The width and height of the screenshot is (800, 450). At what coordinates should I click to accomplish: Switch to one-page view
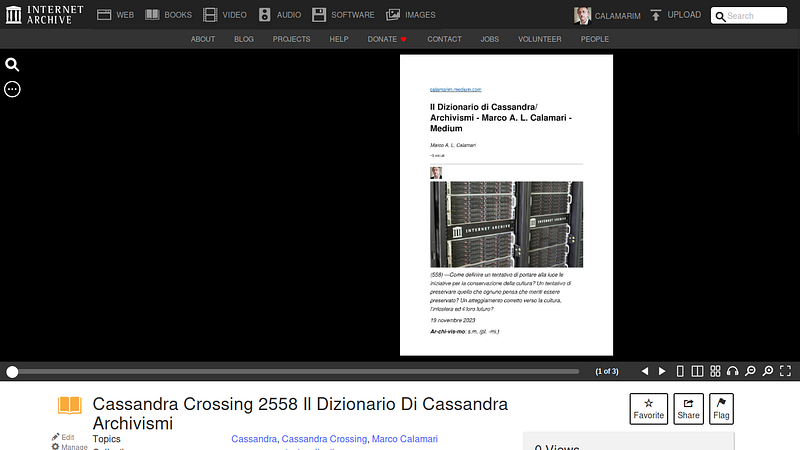680,371
